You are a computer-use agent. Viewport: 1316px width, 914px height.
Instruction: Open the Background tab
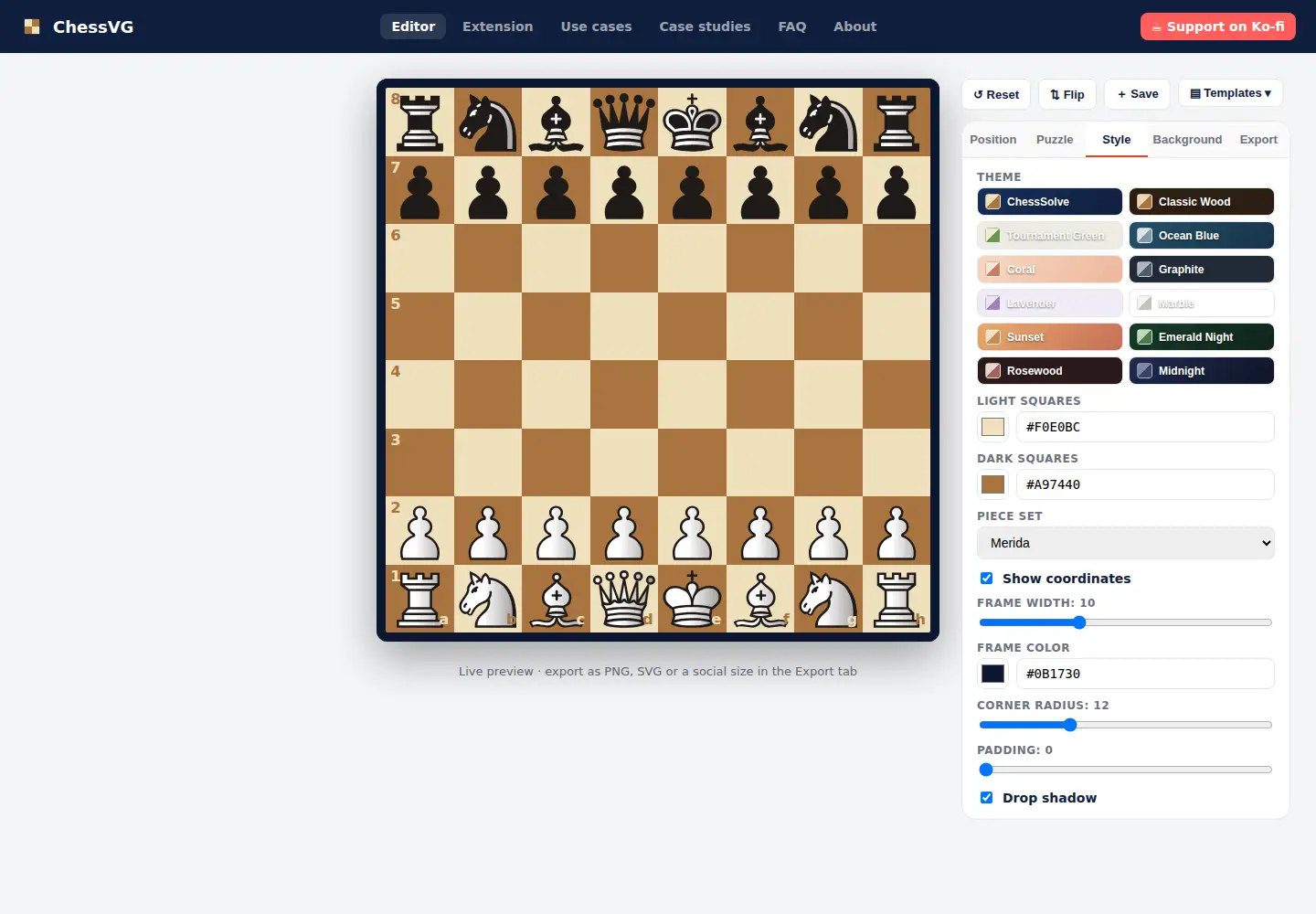click(x=1187, y=140)
